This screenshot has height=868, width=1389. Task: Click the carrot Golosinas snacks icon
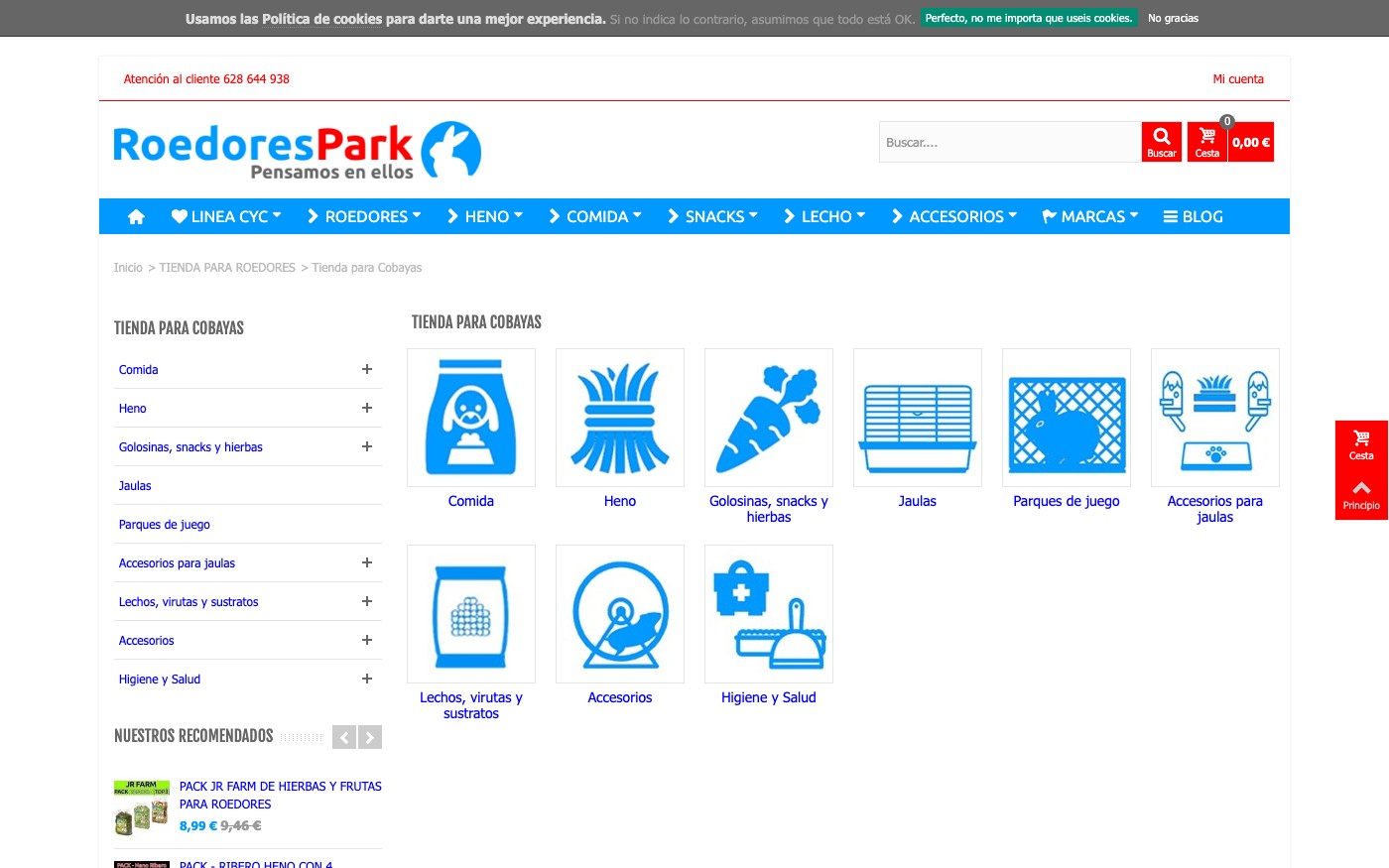click(769, 418)
